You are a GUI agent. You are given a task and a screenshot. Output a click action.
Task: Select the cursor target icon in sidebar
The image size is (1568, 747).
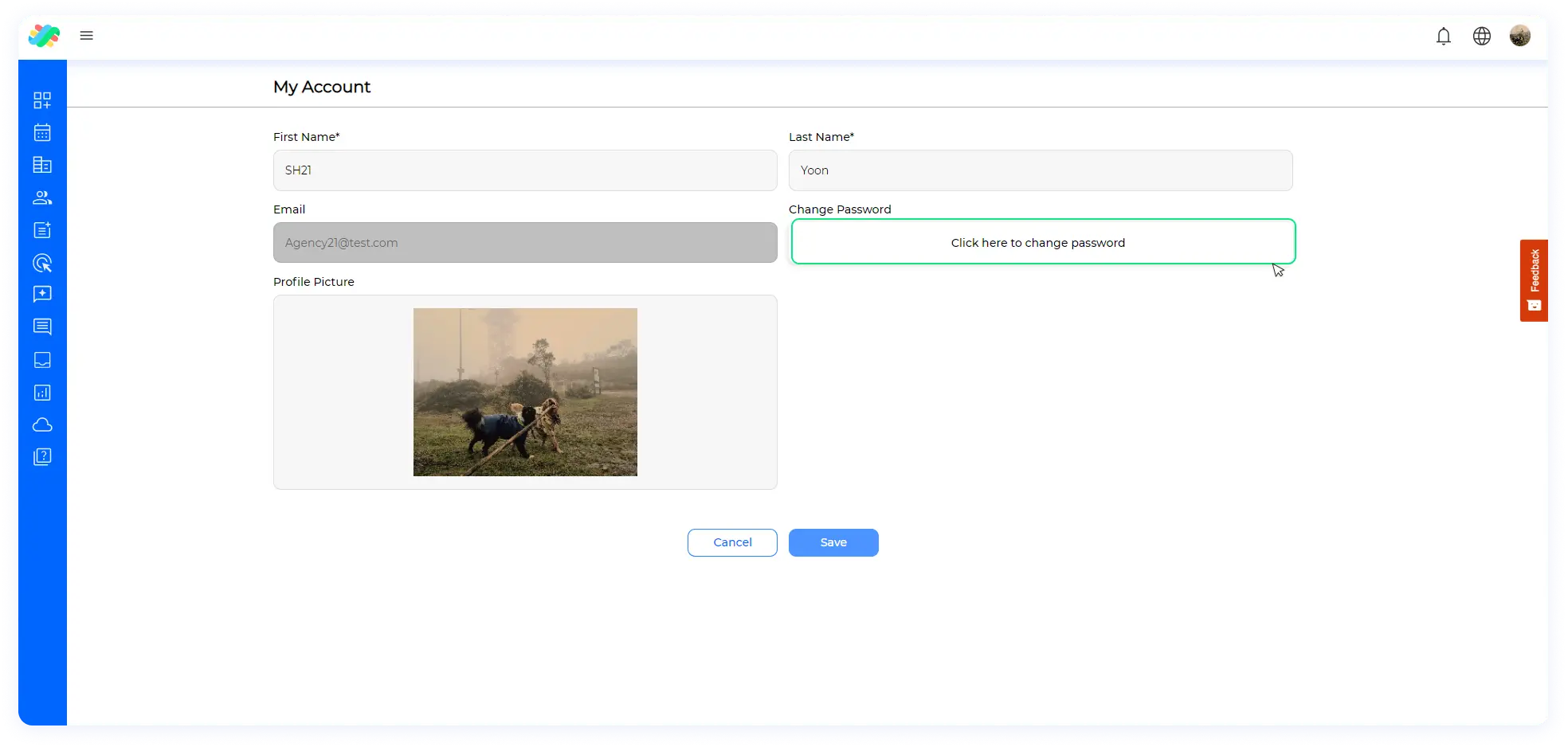[42, 263]
